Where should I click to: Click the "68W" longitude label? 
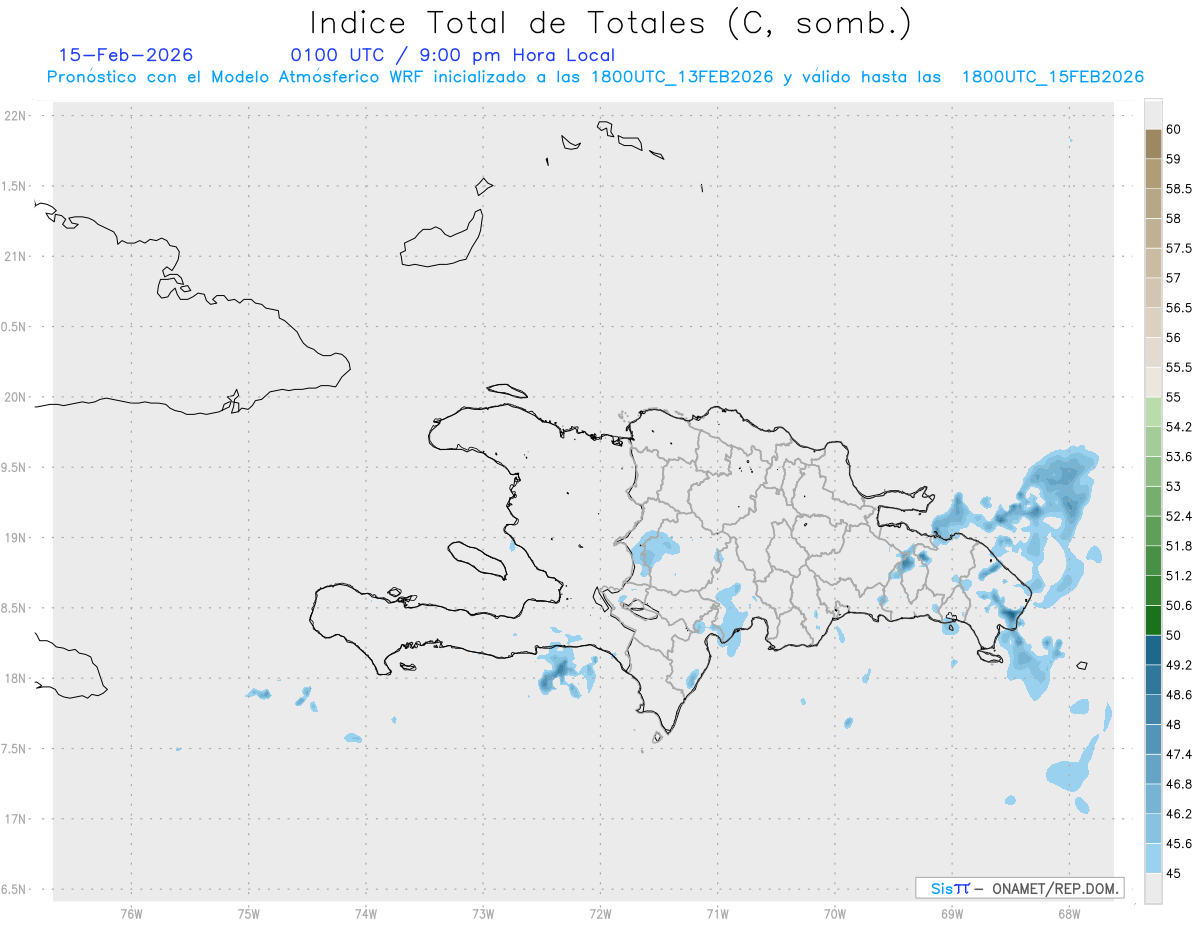[1069, 913]
